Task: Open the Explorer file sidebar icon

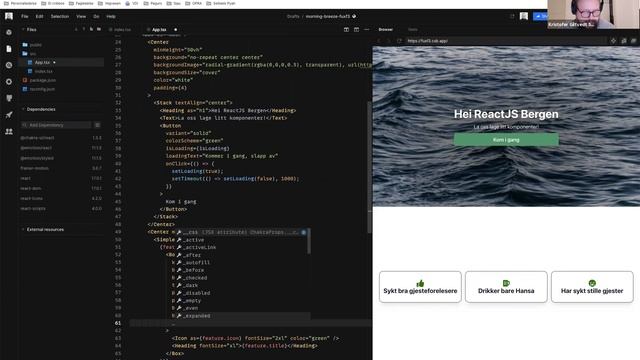Action: 9,49
